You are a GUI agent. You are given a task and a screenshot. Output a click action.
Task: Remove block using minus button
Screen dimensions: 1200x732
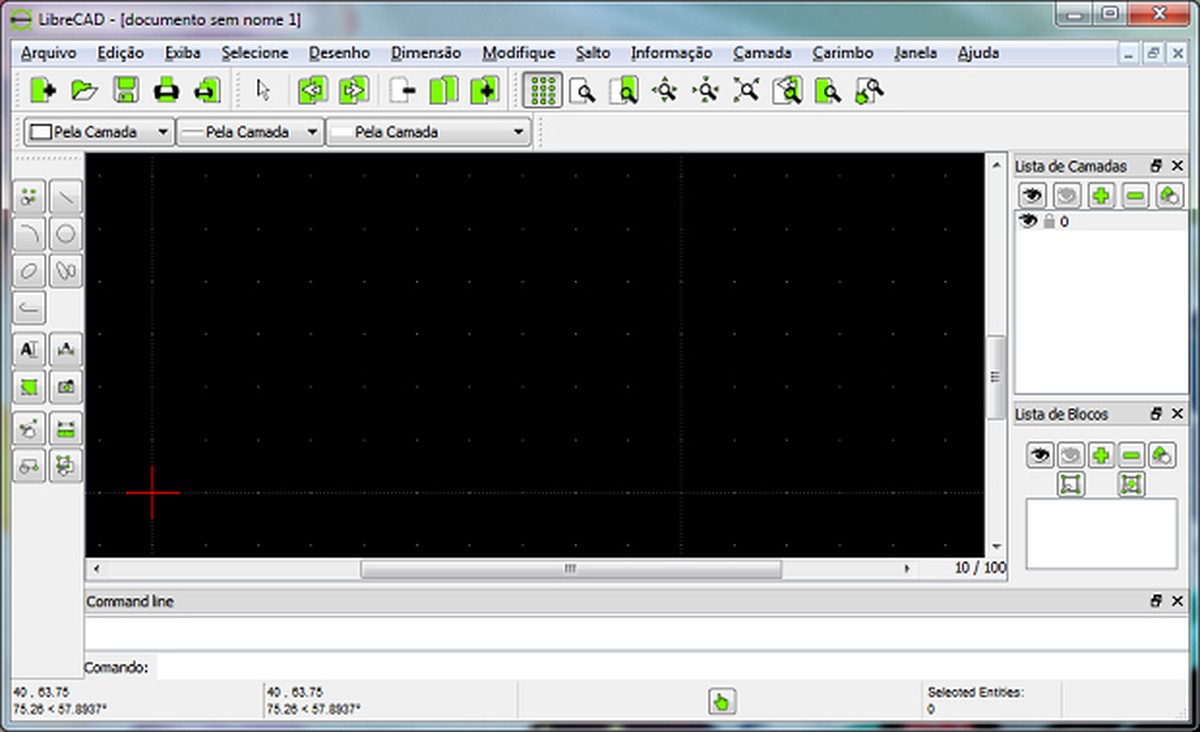(x=1131, y=455)
